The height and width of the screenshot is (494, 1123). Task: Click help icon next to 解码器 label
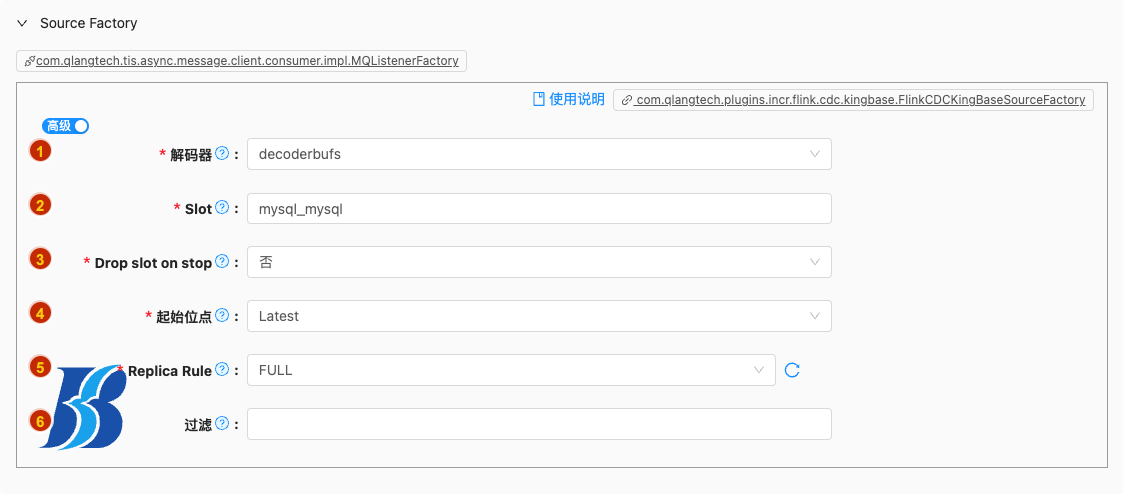(222, 154)
